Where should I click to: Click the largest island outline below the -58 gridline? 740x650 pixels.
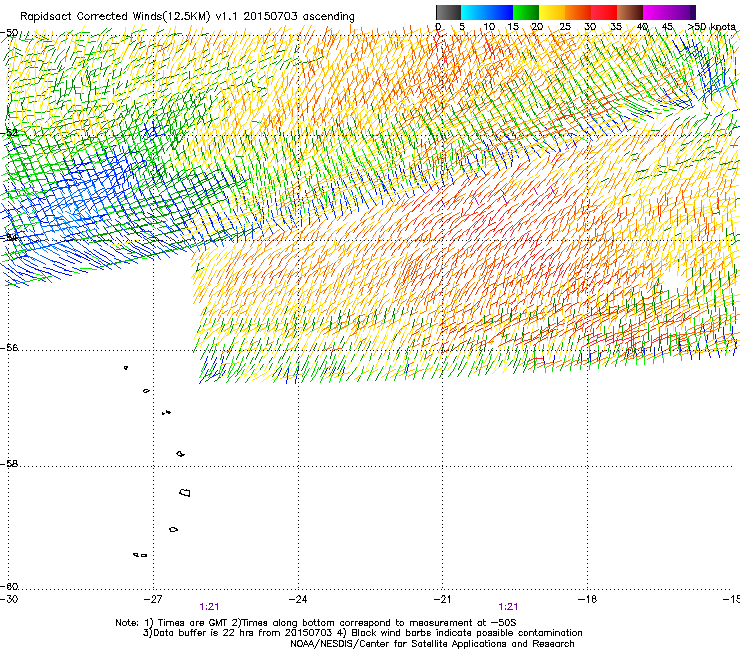185,493
